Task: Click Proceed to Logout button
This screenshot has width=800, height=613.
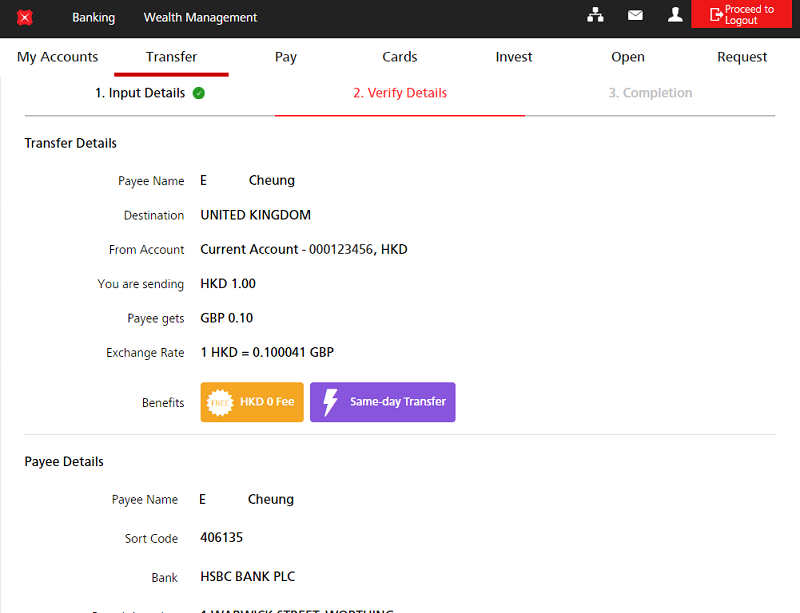Action: (x=744, y=15)
